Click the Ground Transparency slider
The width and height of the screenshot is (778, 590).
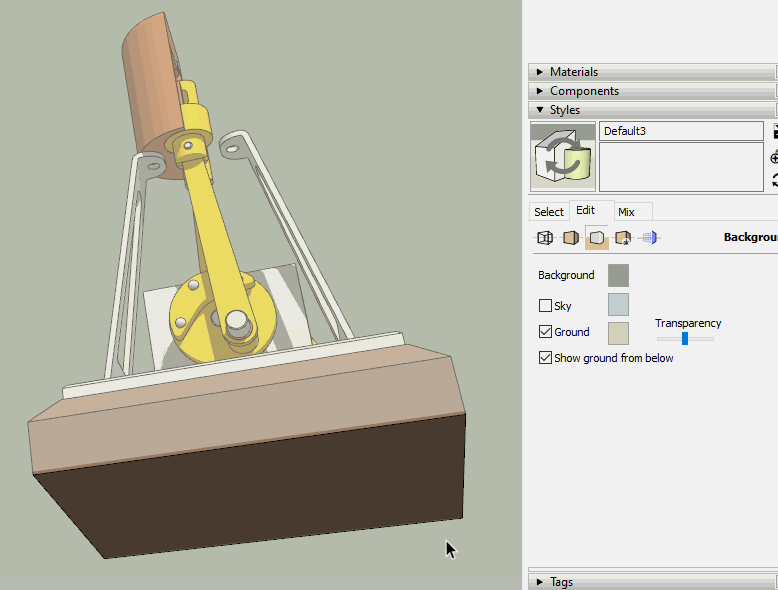[685, 338]
